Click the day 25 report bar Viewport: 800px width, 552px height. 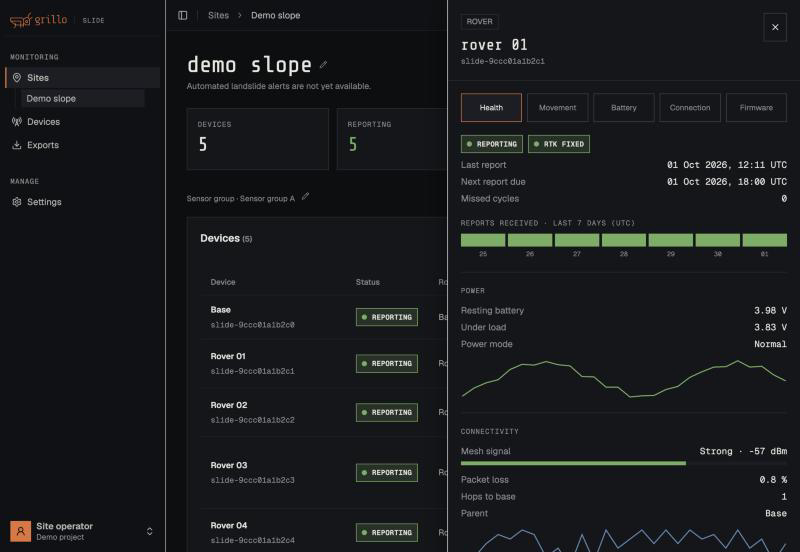[483, 240]
